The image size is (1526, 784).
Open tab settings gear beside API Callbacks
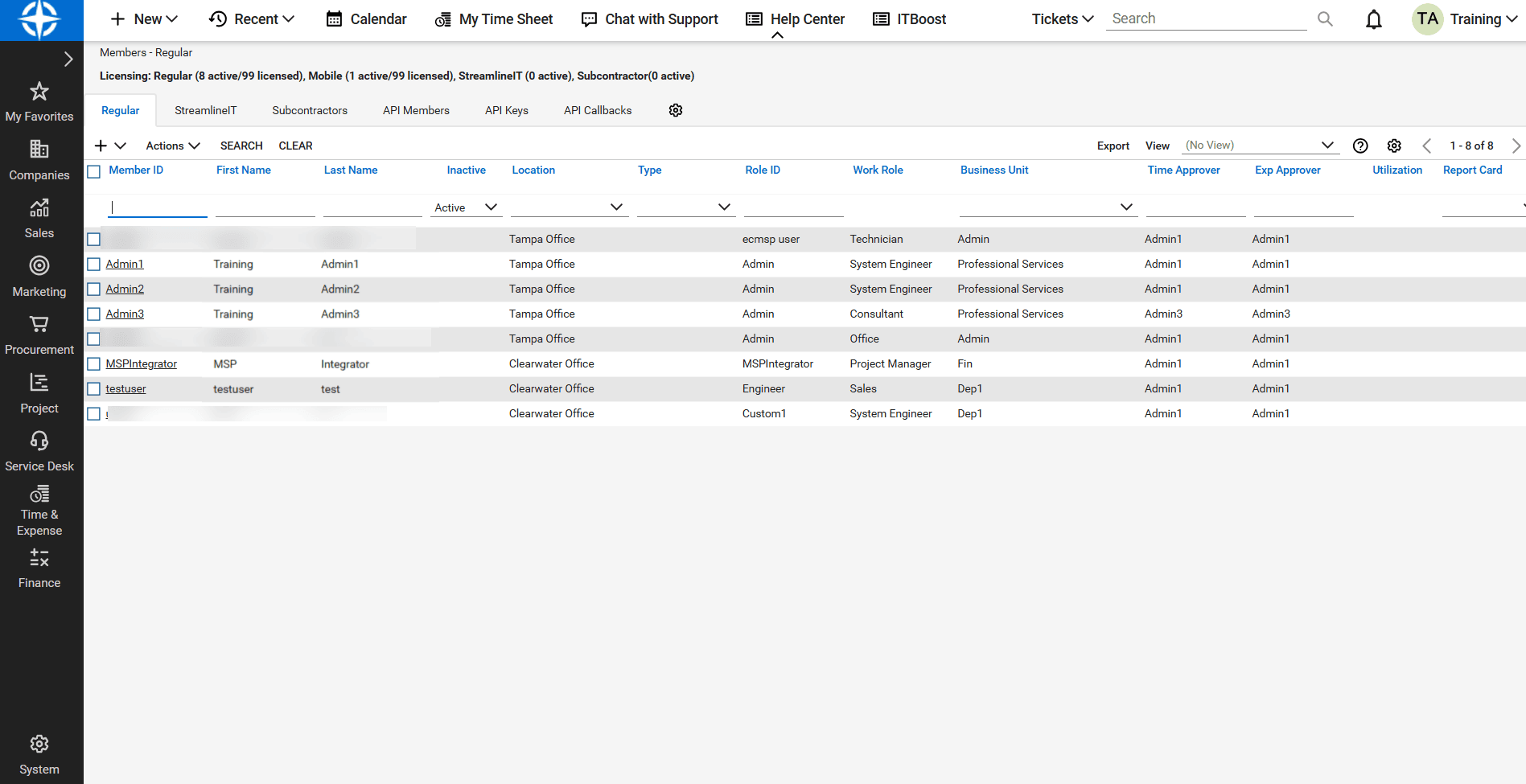point(676,110)
